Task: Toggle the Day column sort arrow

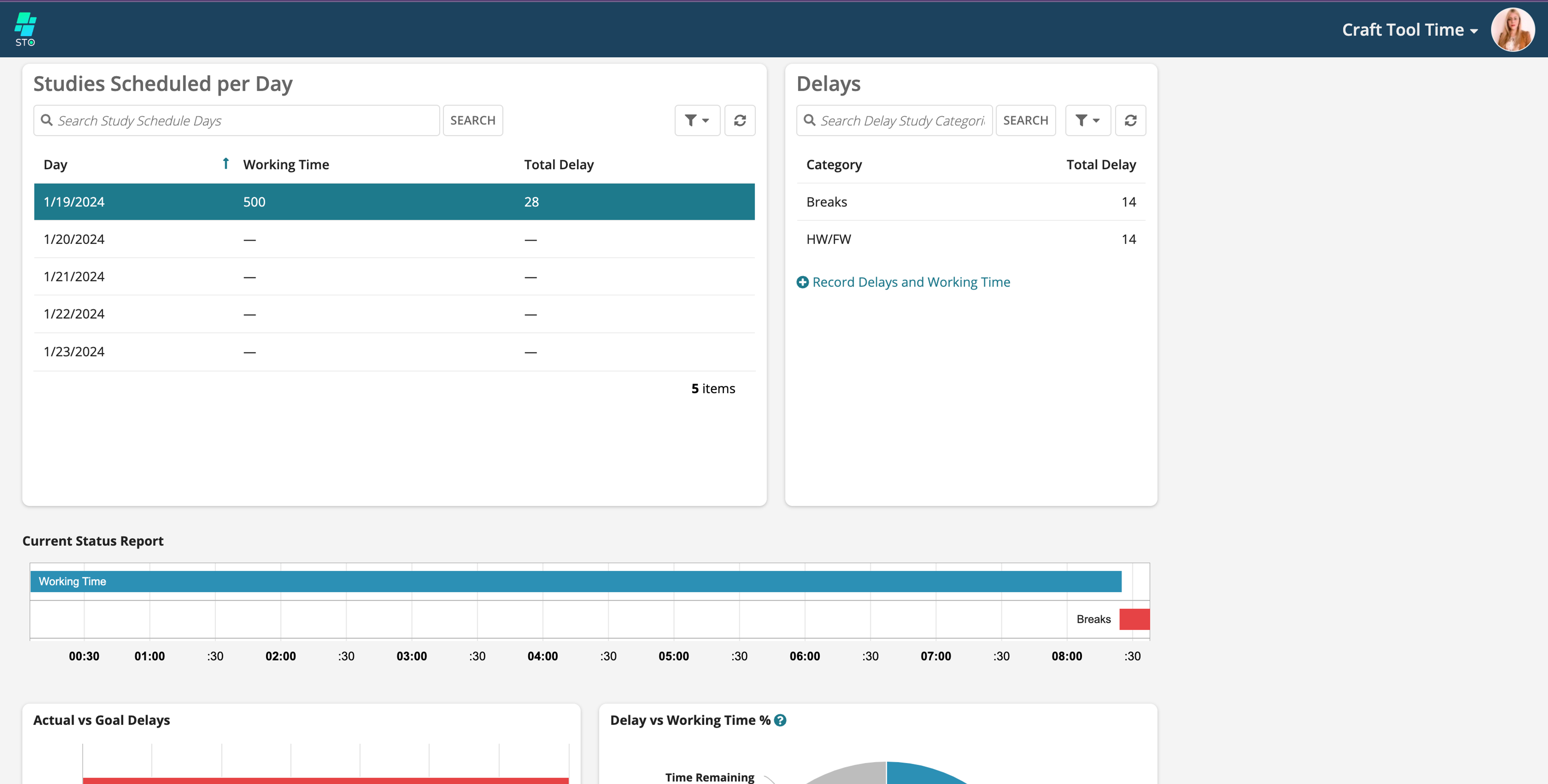Action: (225, 163)
